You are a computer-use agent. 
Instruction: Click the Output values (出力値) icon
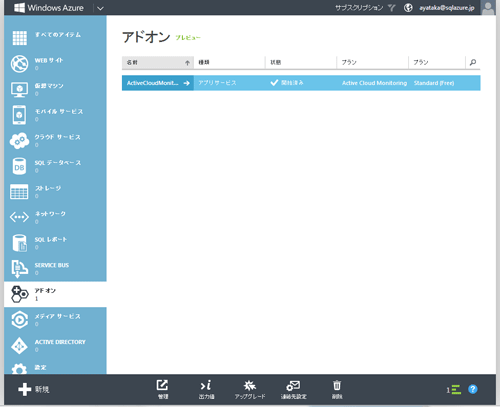coord(206,385)
